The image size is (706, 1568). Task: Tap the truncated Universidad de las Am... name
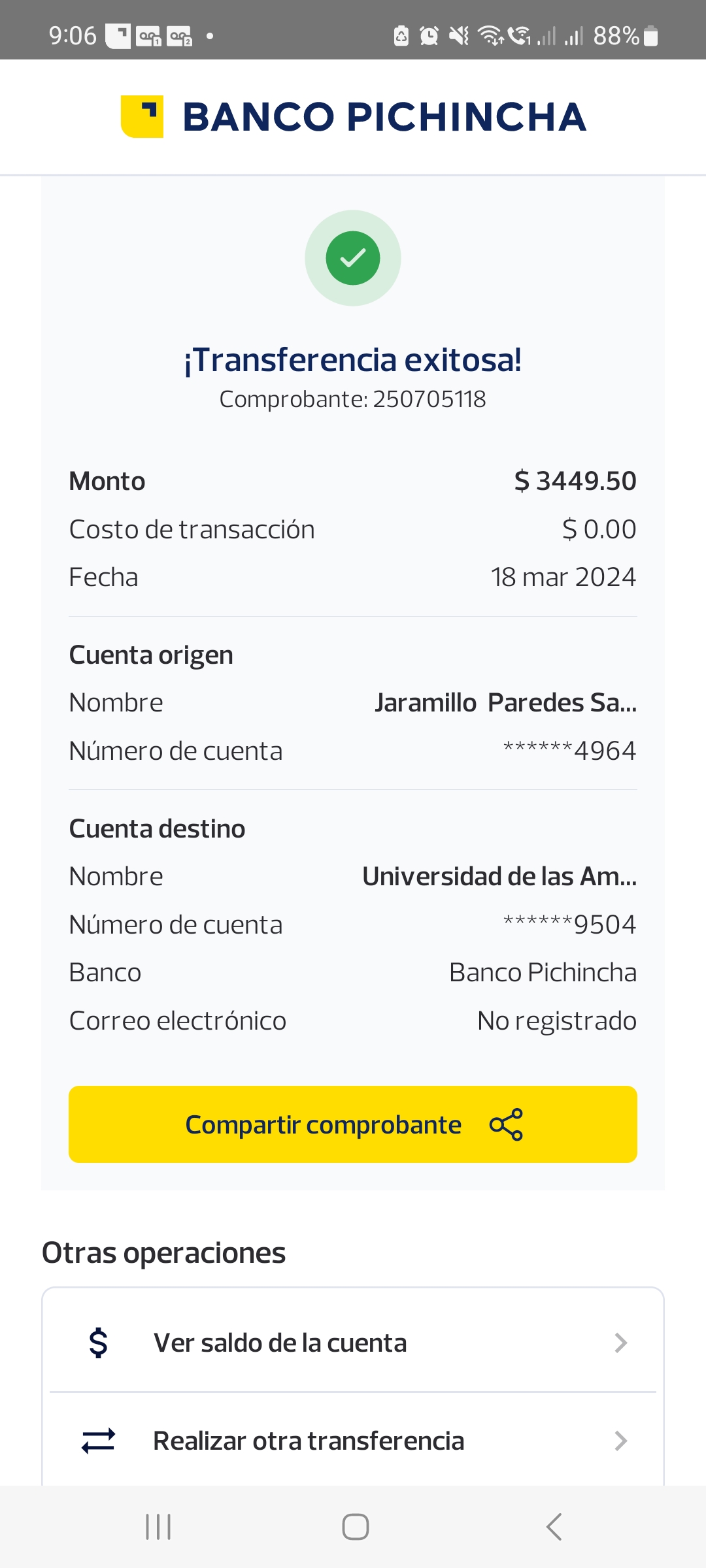[x=499, y=877]
